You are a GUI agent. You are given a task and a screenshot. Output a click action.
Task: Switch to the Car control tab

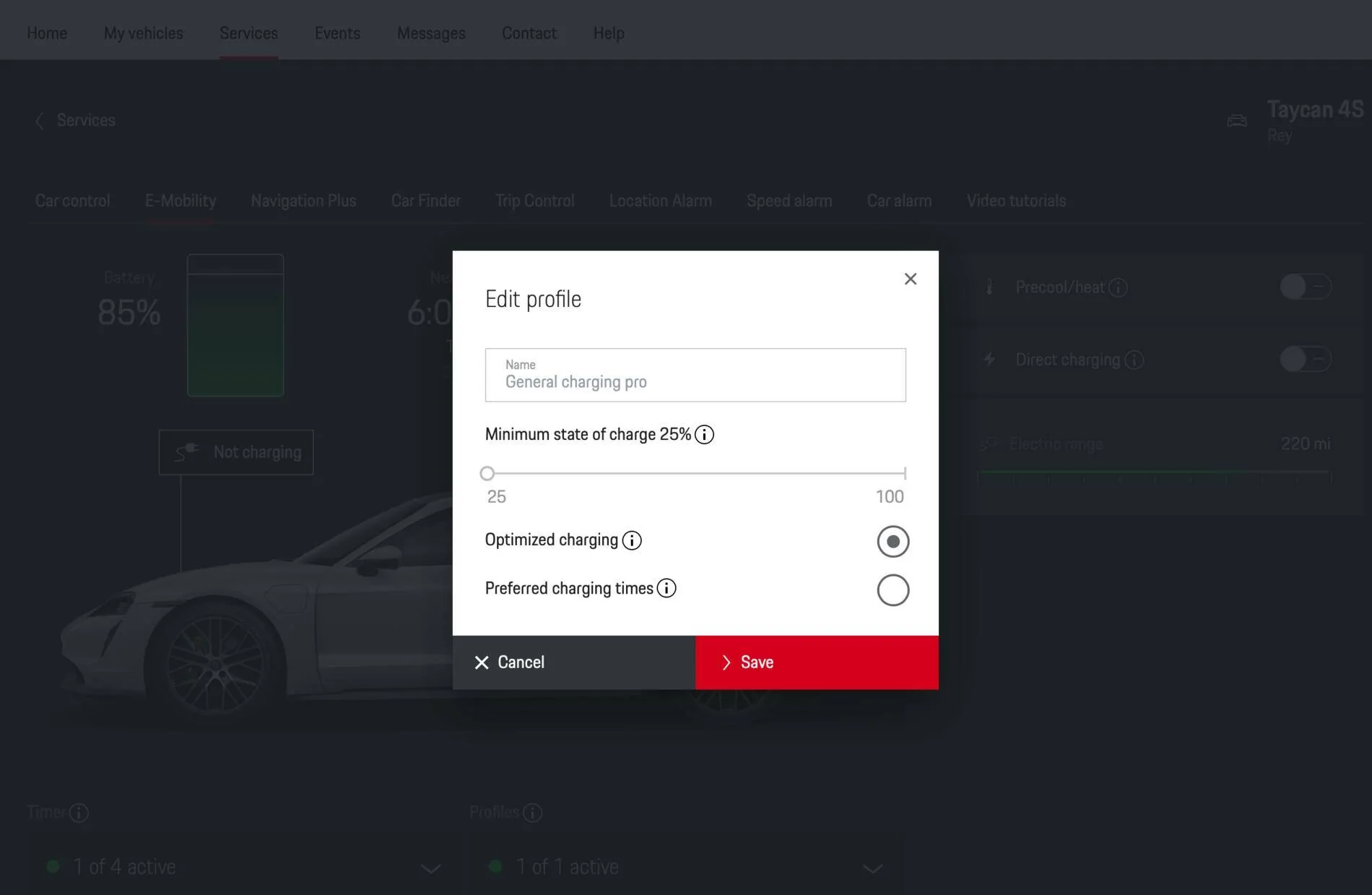click(72, 201)
